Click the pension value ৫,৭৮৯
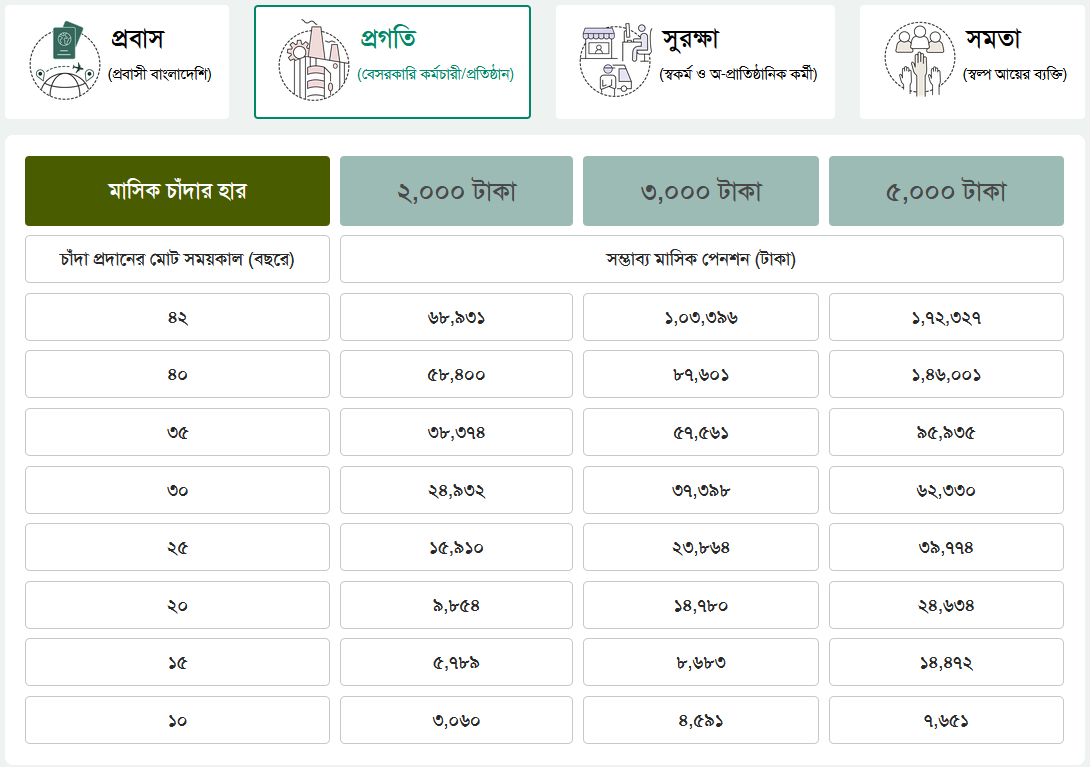This screenshot has height=767, width=1090. coord(456,662)
